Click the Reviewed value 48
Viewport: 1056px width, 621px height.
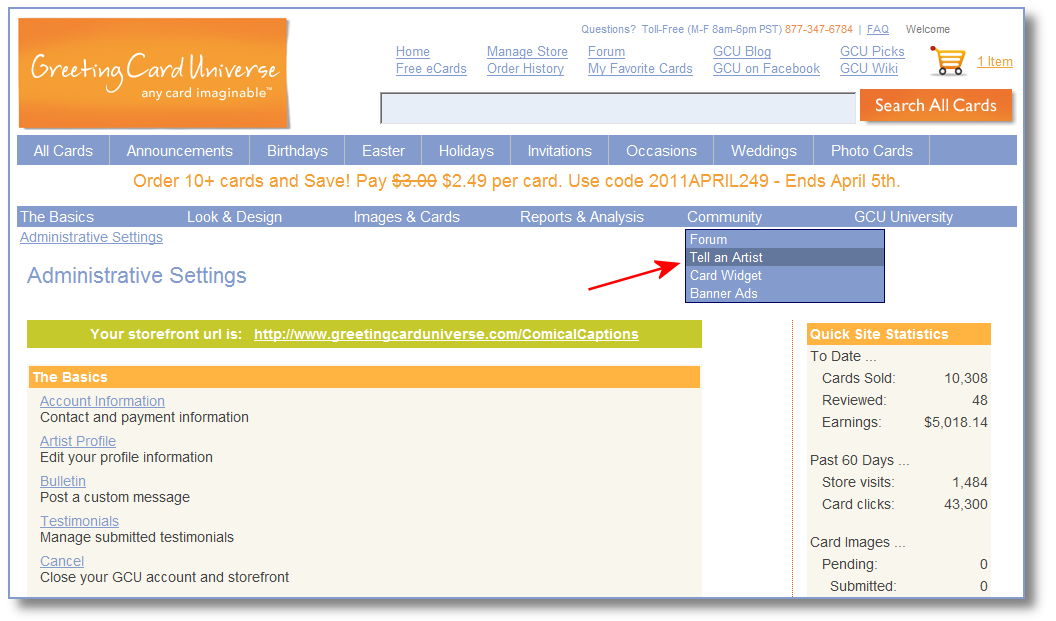(980, 400)
